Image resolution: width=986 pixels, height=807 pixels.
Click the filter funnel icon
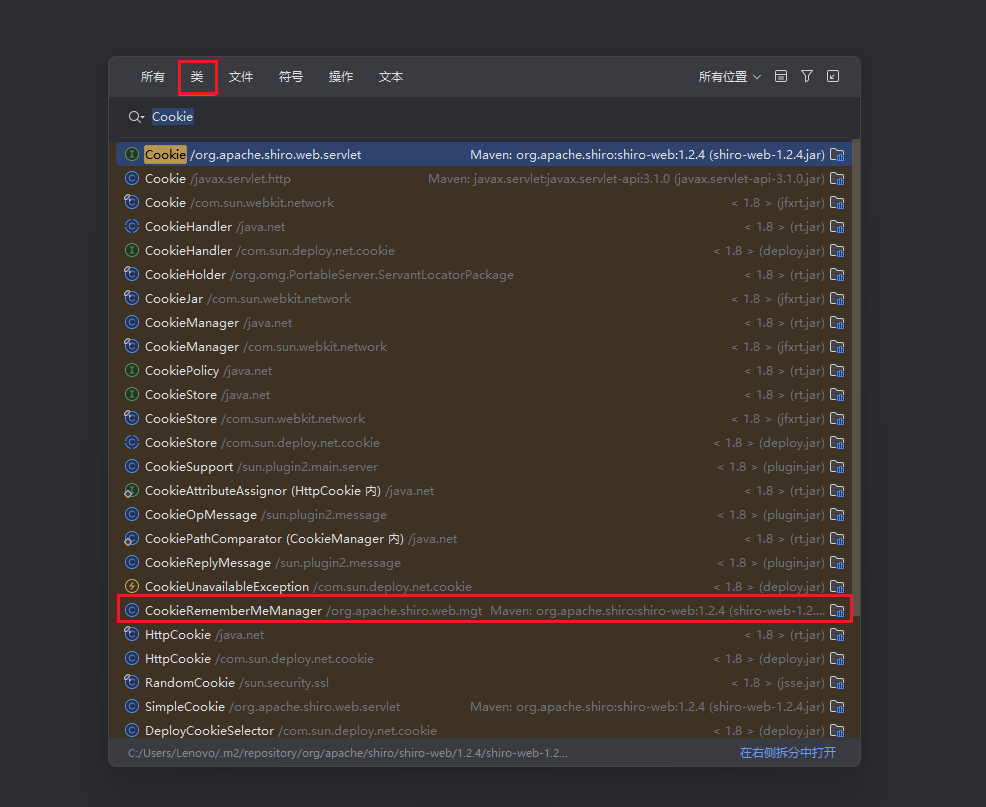807,77
